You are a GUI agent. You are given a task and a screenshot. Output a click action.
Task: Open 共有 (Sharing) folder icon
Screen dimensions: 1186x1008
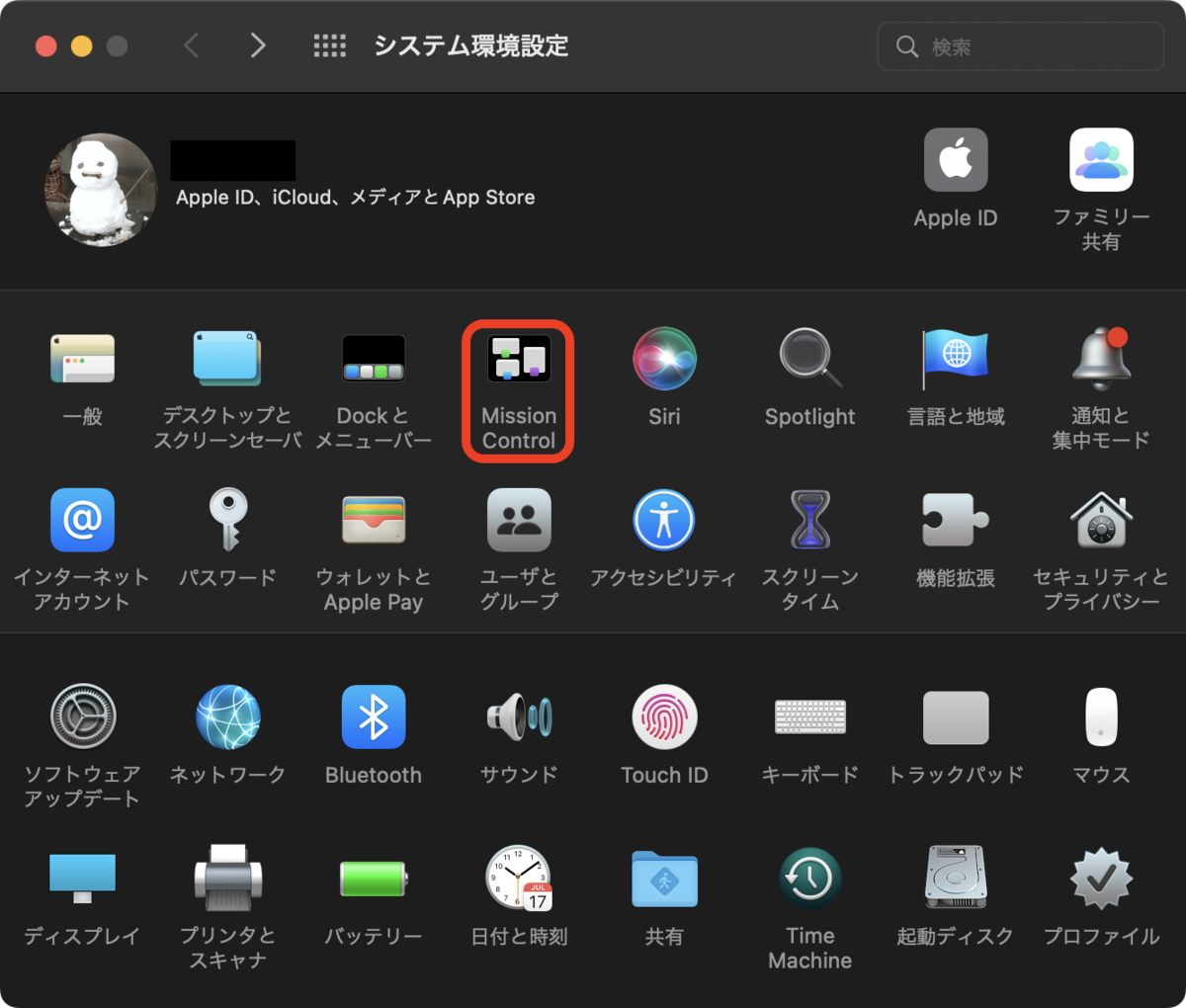pos(664,879)
